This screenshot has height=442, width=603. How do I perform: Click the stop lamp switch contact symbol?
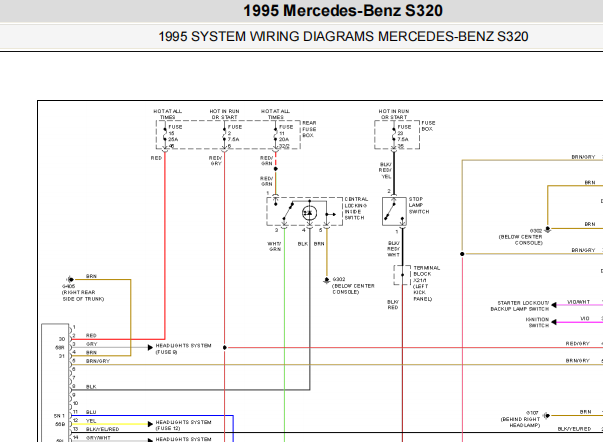[394, 212]
